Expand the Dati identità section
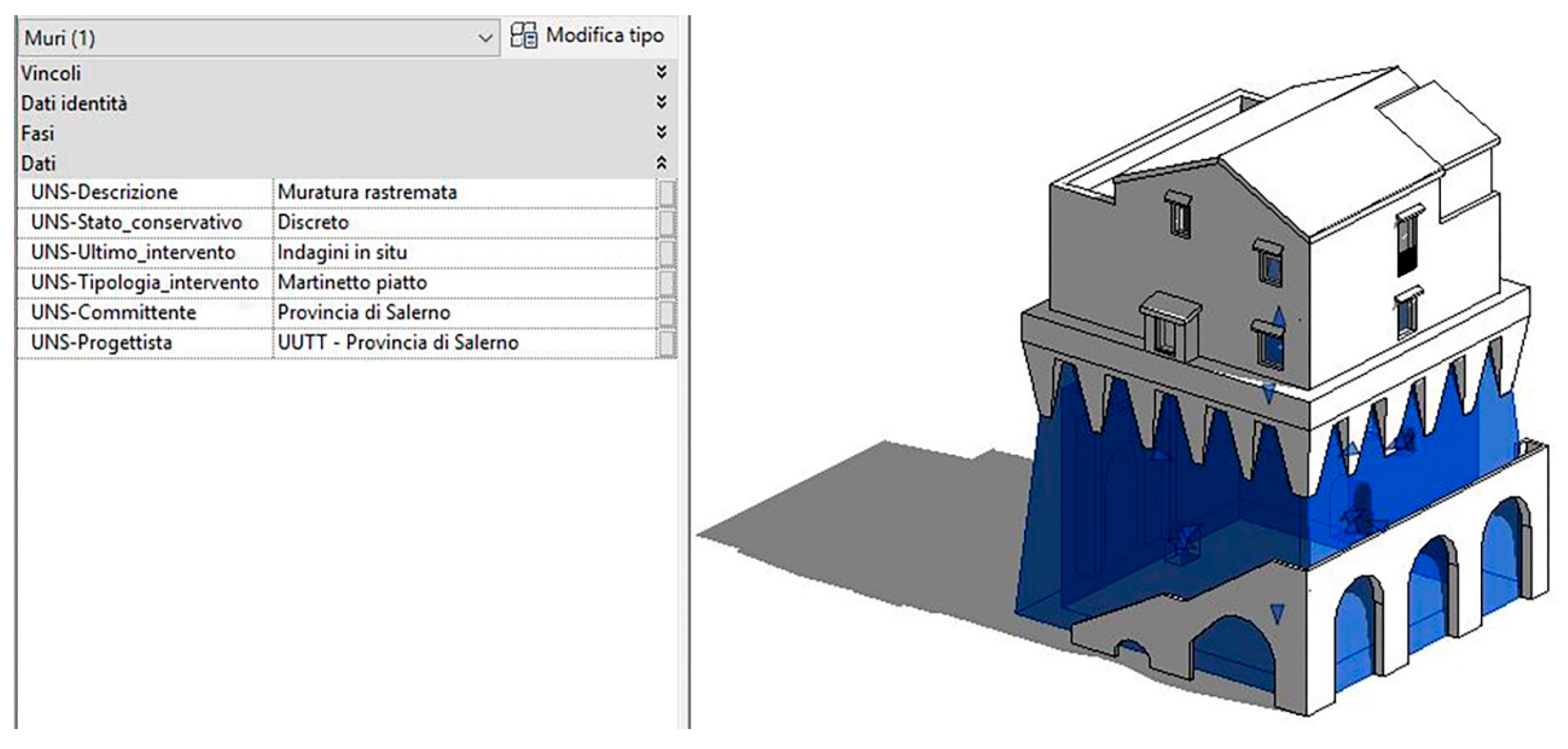This screenshot has width=1568, height=749. click(662, 103)
